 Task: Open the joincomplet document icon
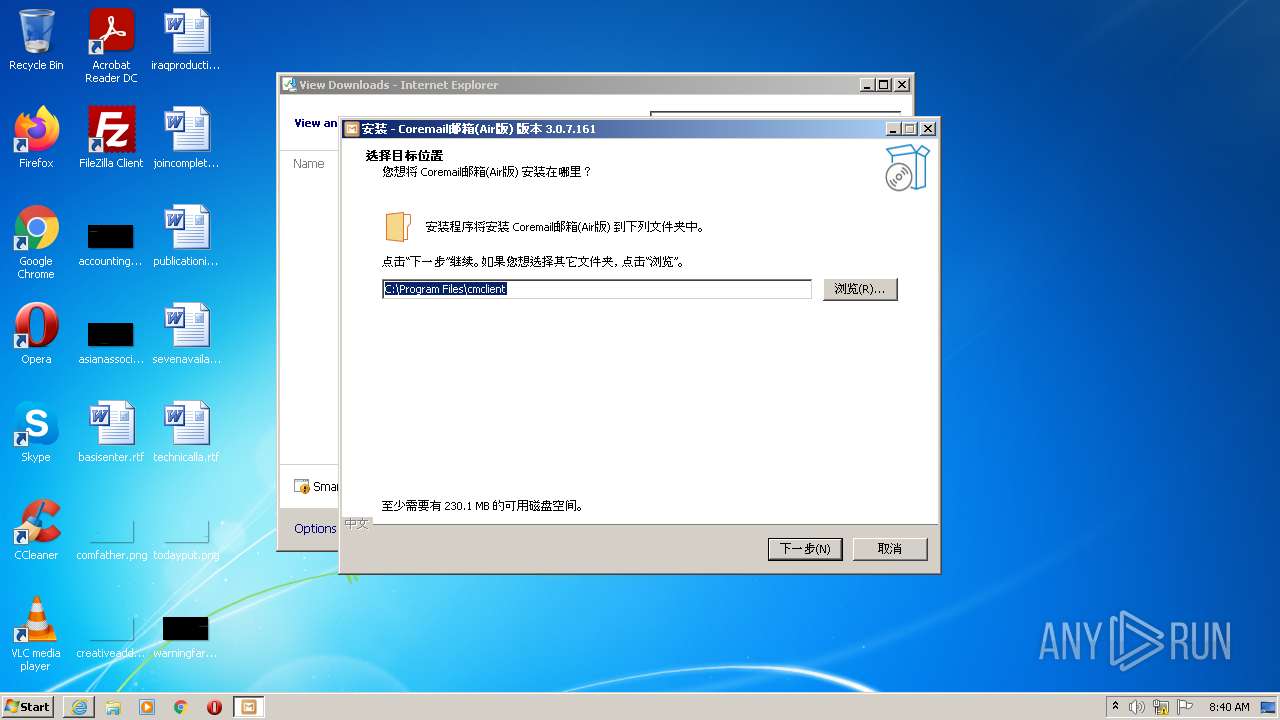(186, 138)
